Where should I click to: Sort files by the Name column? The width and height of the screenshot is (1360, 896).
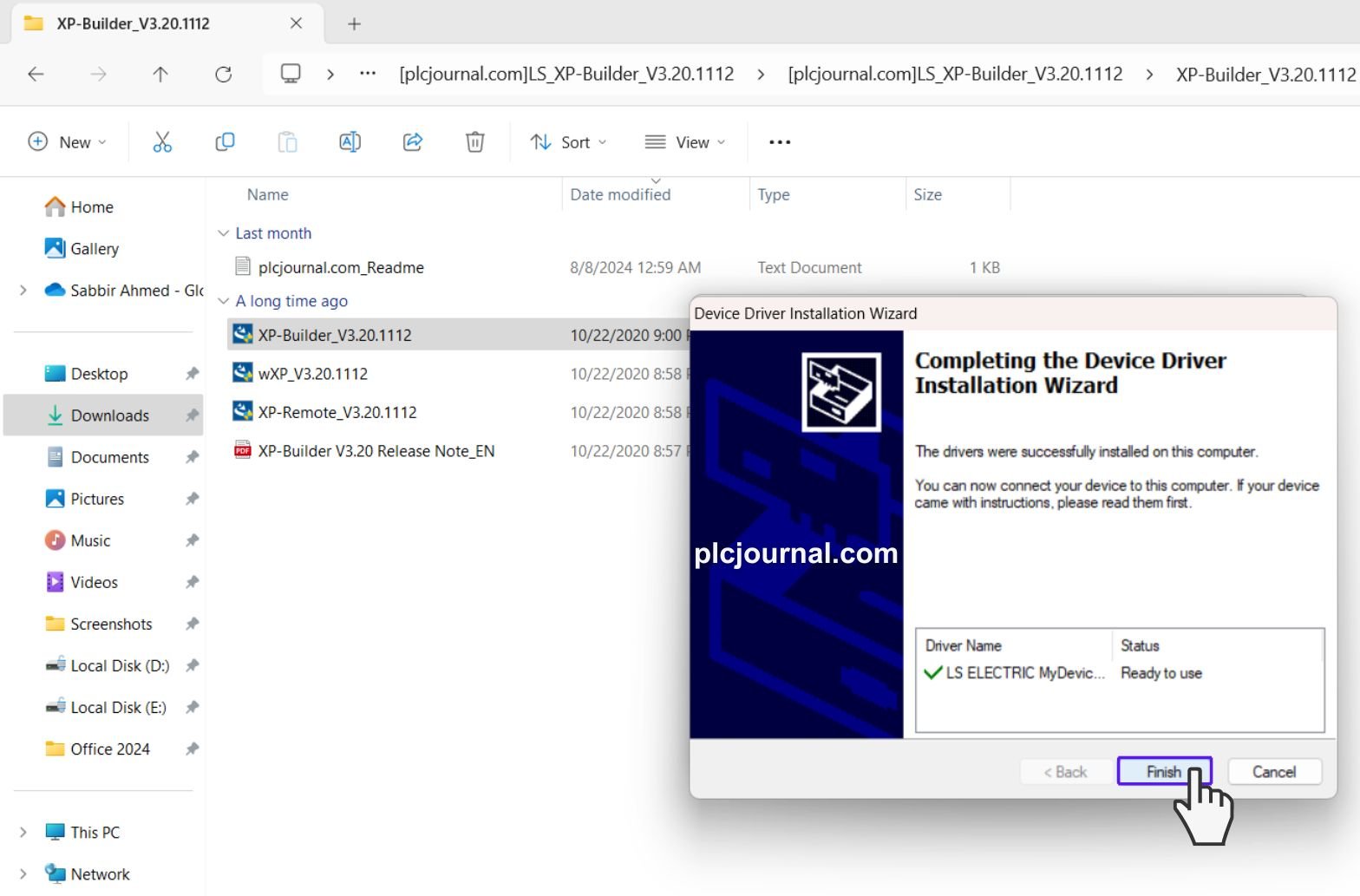[267, 194]
